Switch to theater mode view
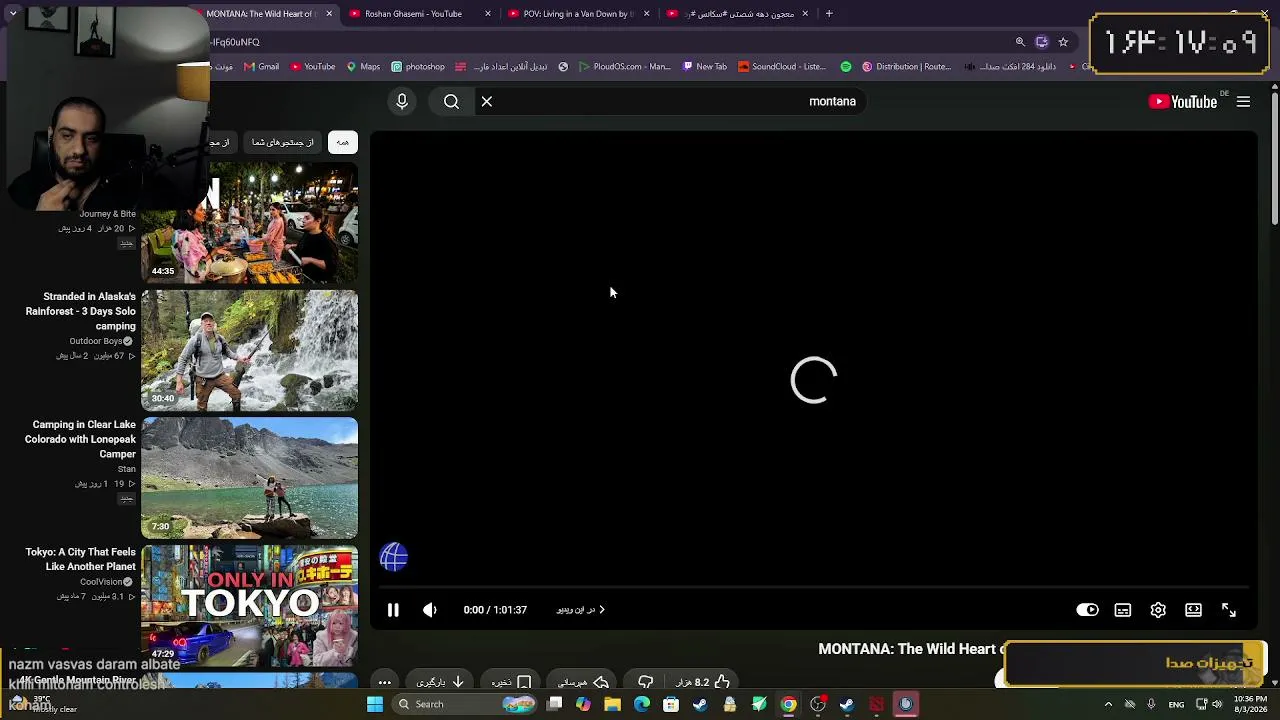 1193,610
